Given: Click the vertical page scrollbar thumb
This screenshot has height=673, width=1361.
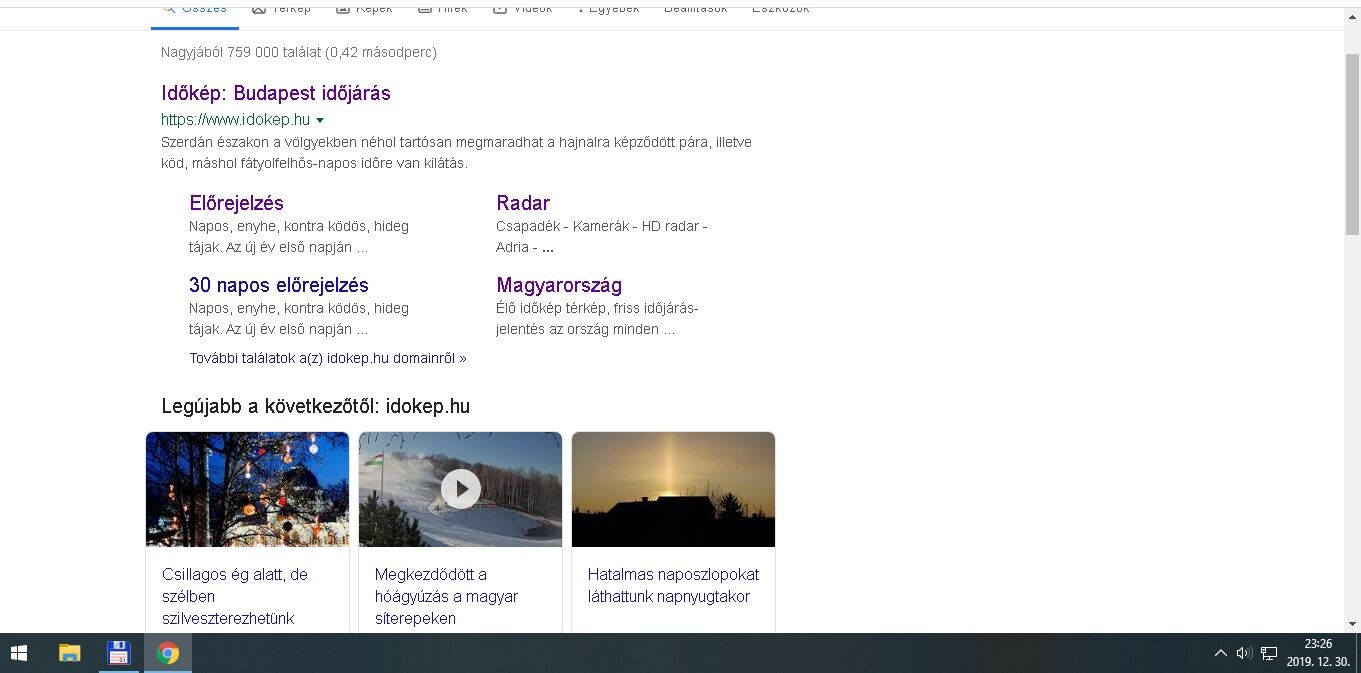Looking at the screenshot, I should tap(1352, 145).
